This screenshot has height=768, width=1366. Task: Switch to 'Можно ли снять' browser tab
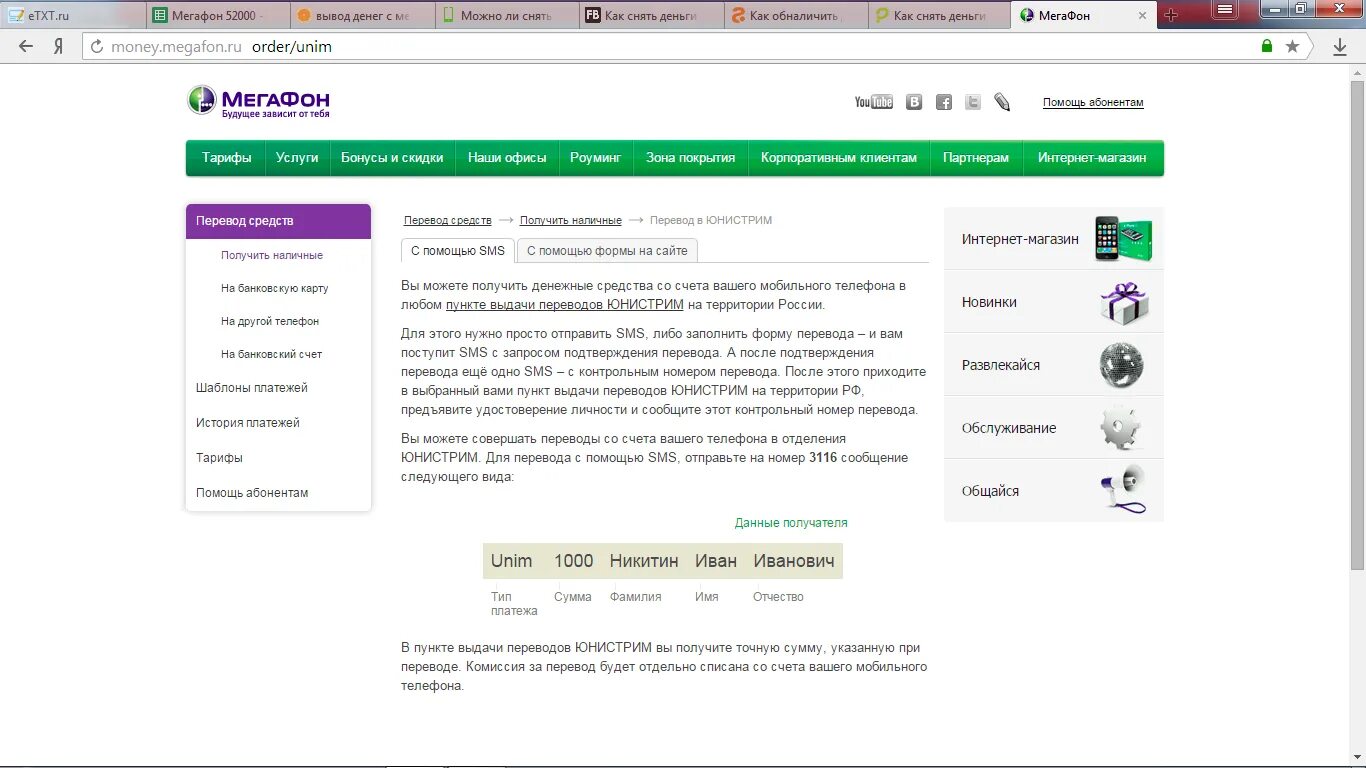(507, 15)
